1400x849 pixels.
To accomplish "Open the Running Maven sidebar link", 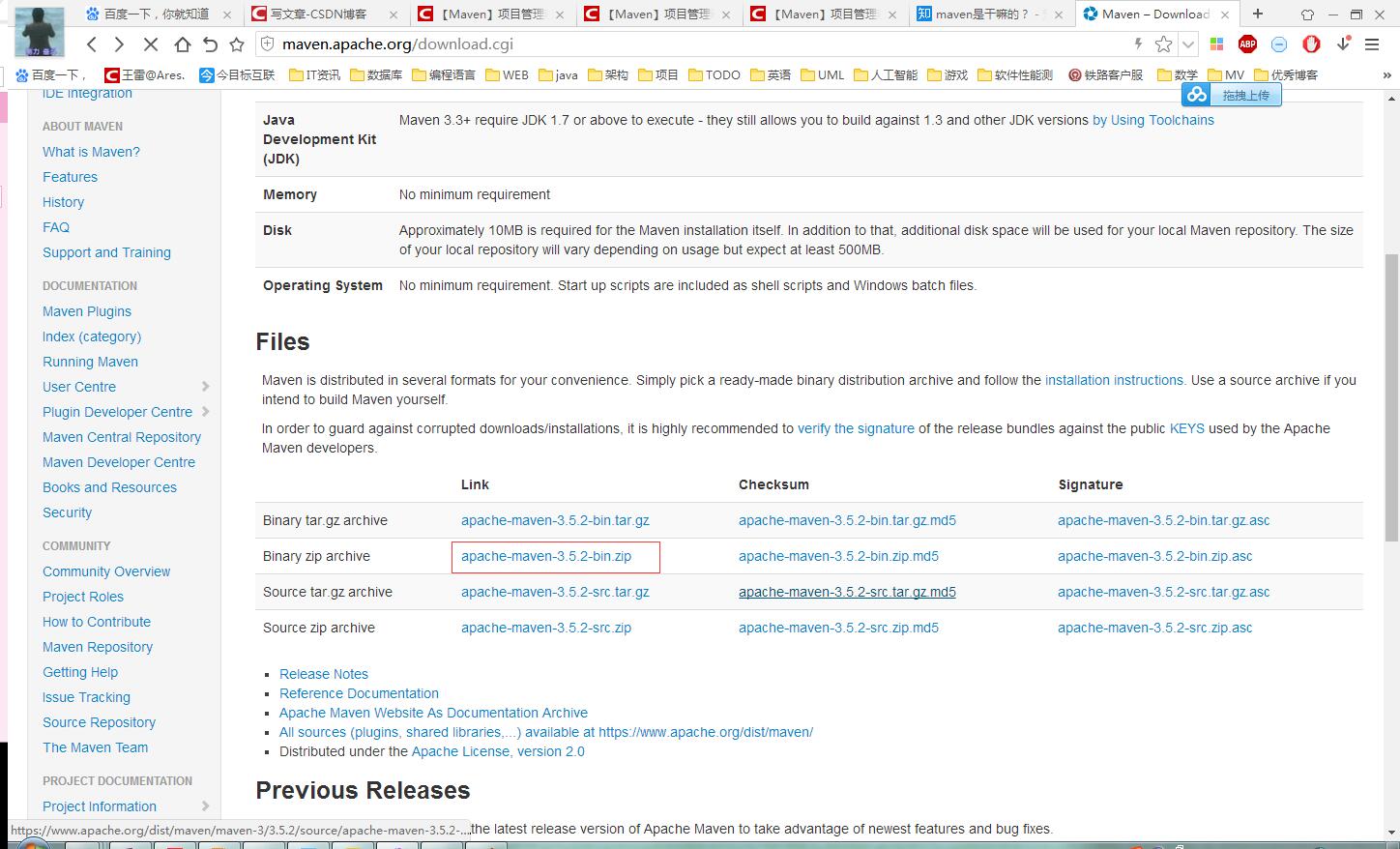I will coord(90,362).
